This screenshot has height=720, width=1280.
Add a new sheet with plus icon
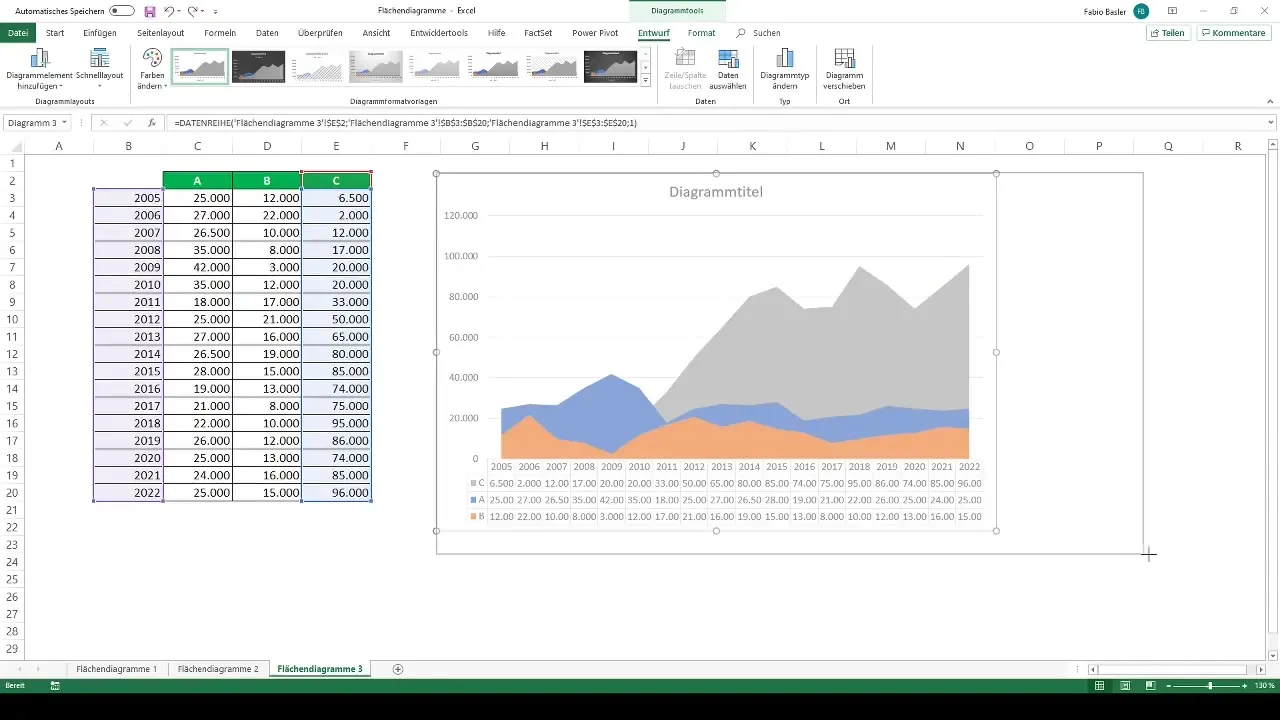click(398, 668)
